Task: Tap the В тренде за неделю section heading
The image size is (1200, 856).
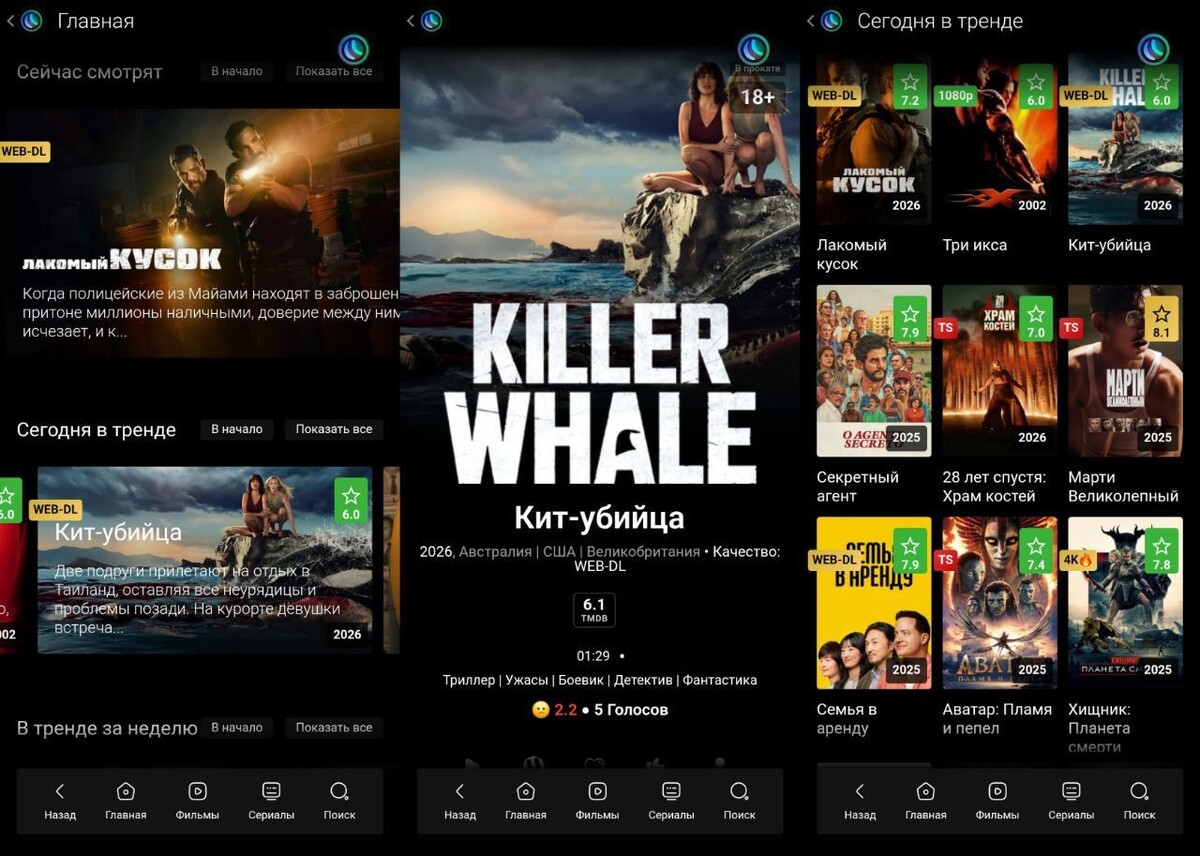Action: [x=107, y=728]
